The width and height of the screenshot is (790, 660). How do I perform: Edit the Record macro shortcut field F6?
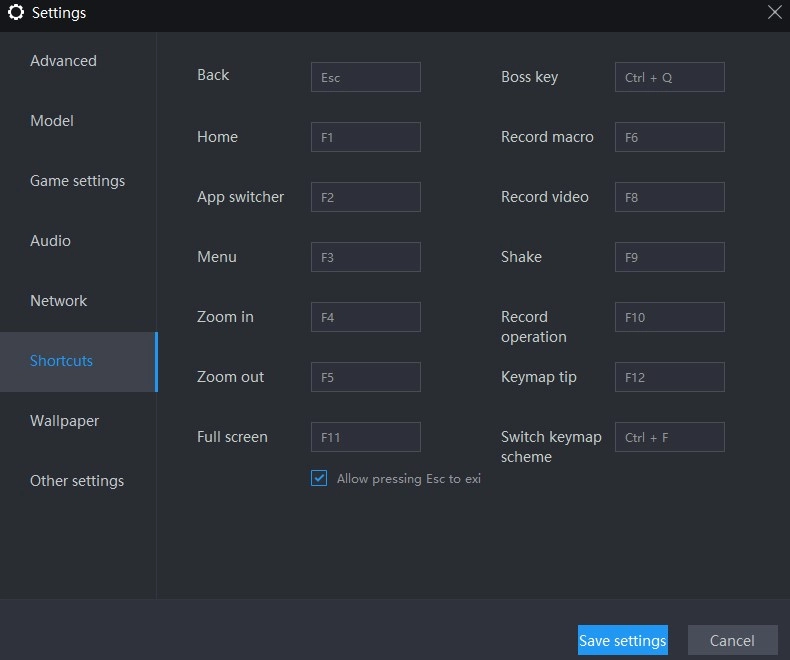(x=670, y=137)
